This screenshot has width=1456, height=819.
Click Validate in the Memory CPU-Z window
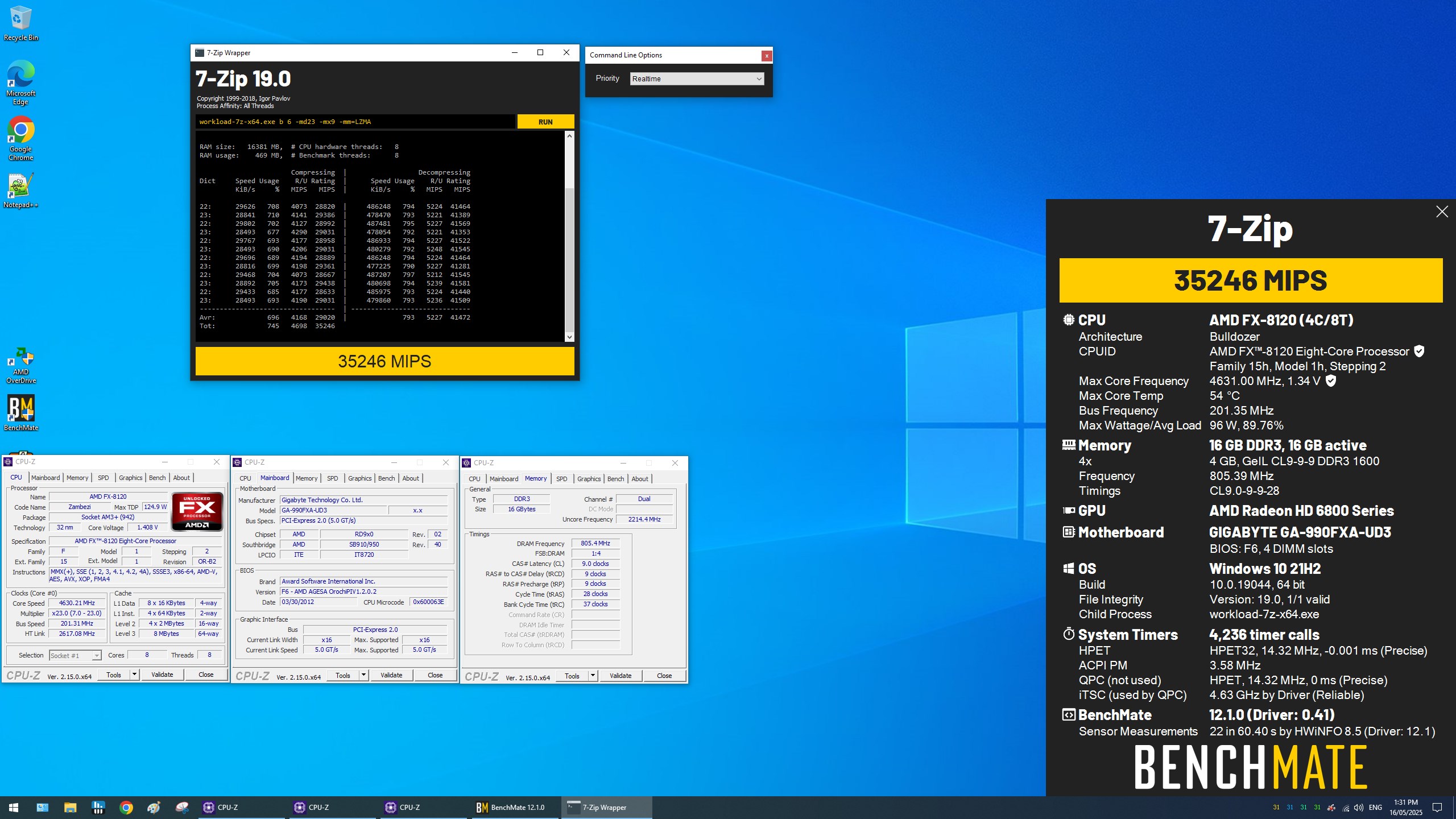[621, 676]
